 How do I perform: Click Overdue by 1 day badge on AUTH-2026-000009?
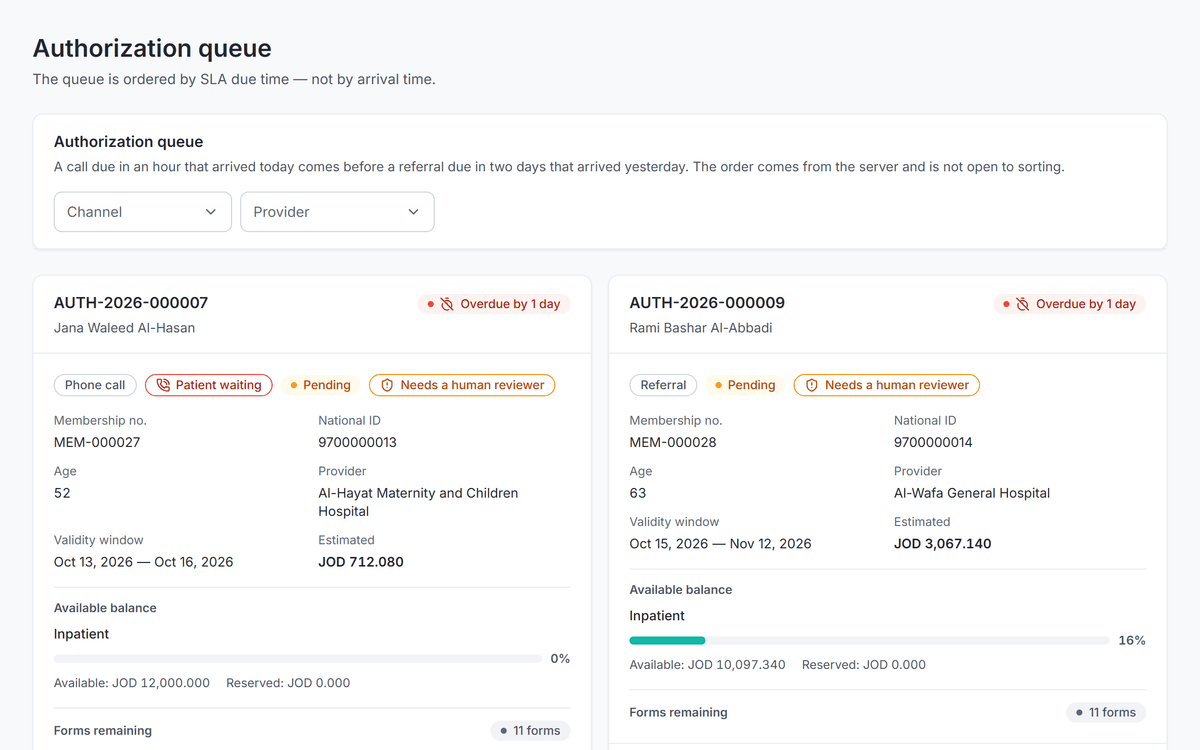pos(1069,304)
